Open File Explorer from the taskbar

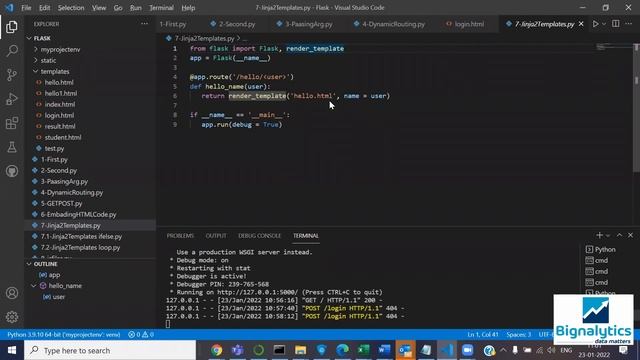(x=300, y=350)
